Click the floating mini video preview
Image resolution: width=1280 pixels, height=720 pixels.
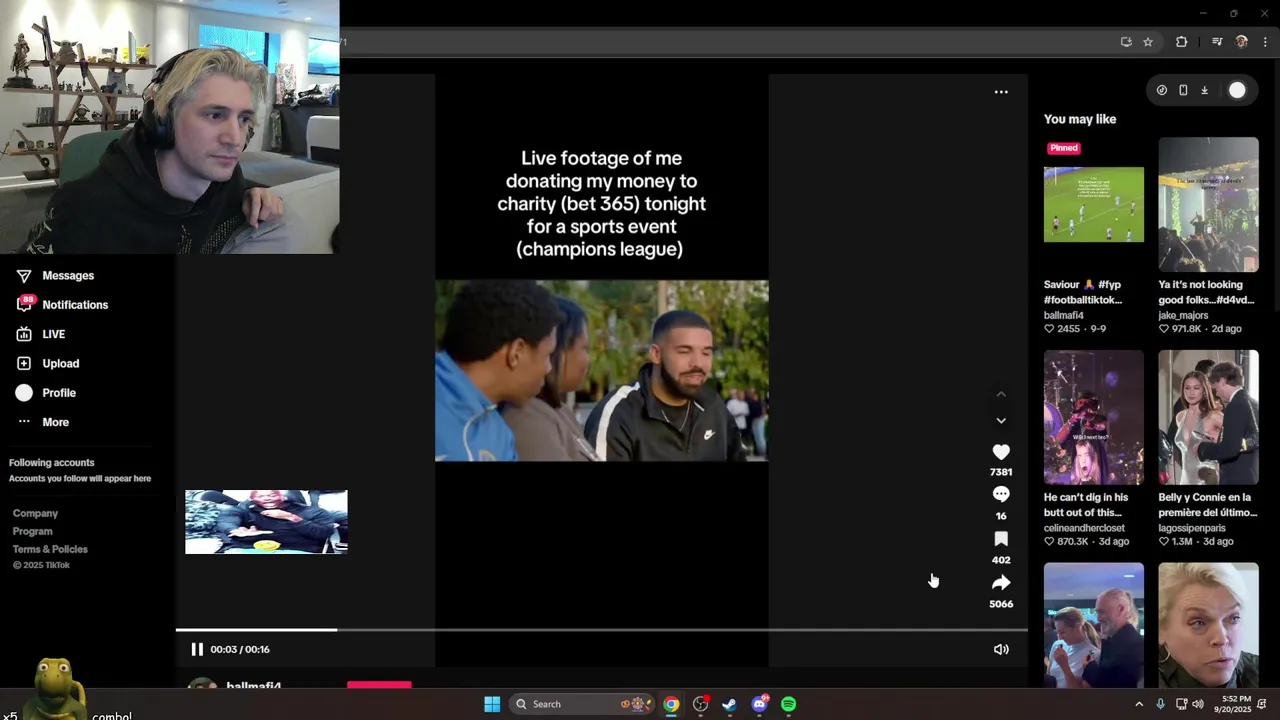(x=266, y=522)
